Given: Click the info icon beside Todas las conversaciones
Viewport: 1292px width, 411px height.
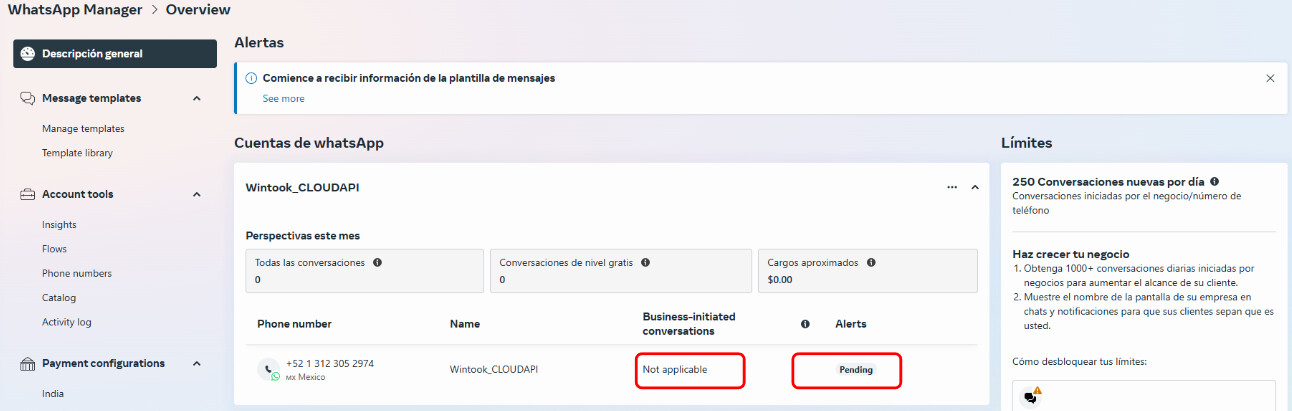Looking at the screenshot, I should click(378, 263).
